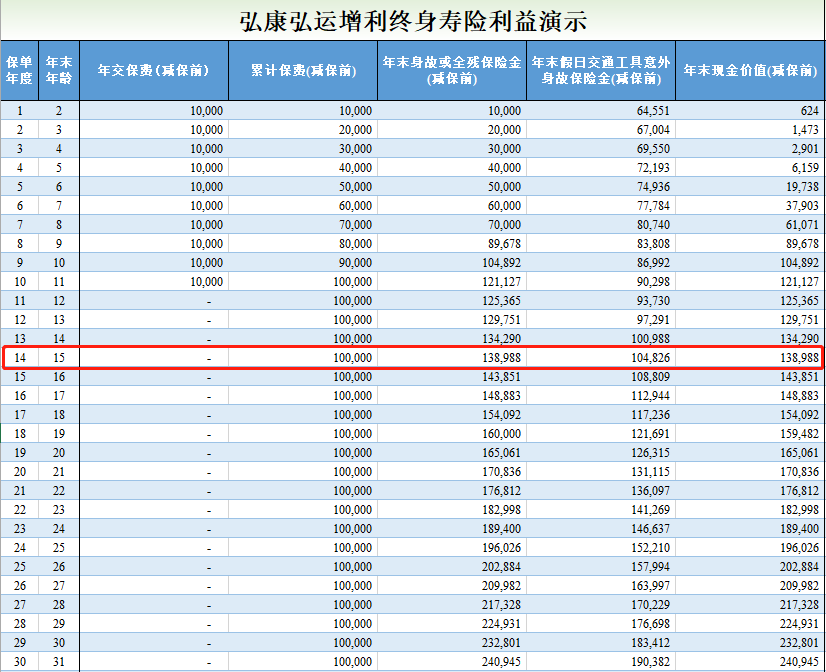Select cash value cell 624

[750, 111]
